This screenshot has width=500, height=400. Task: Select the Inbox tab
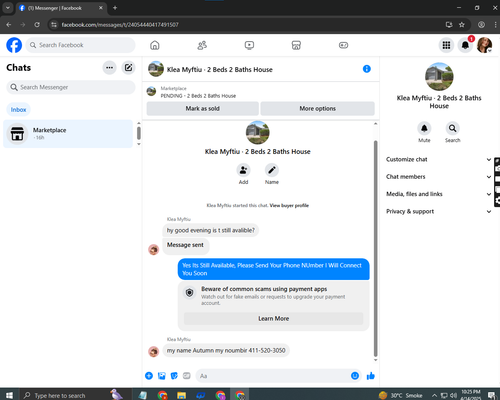point(18,109)
